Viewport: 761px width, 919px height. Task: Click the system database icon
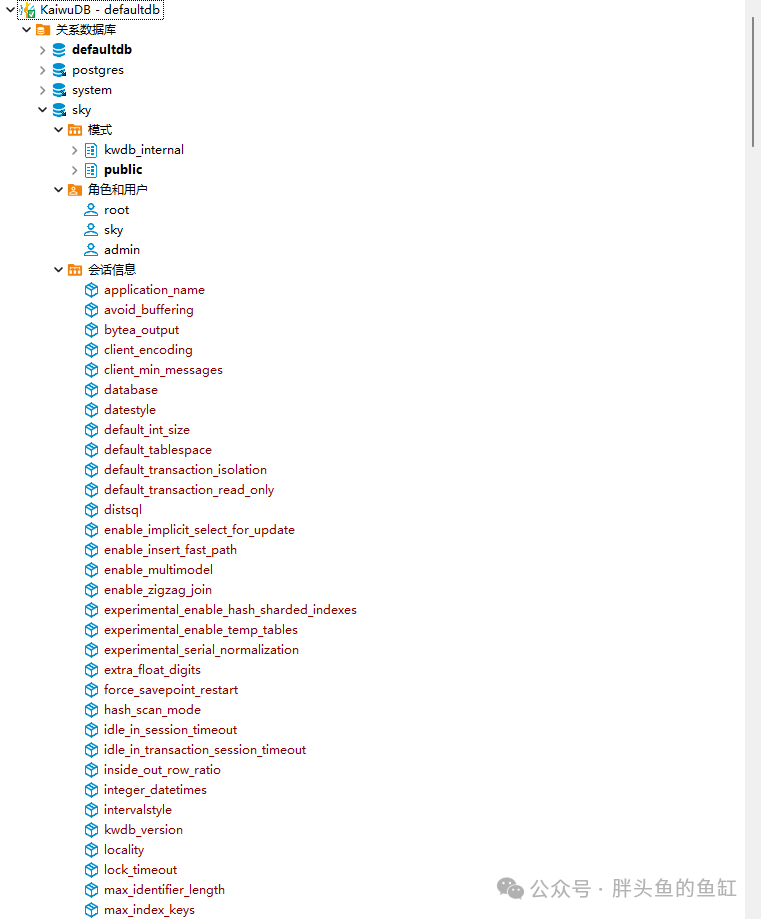[59, 90]
